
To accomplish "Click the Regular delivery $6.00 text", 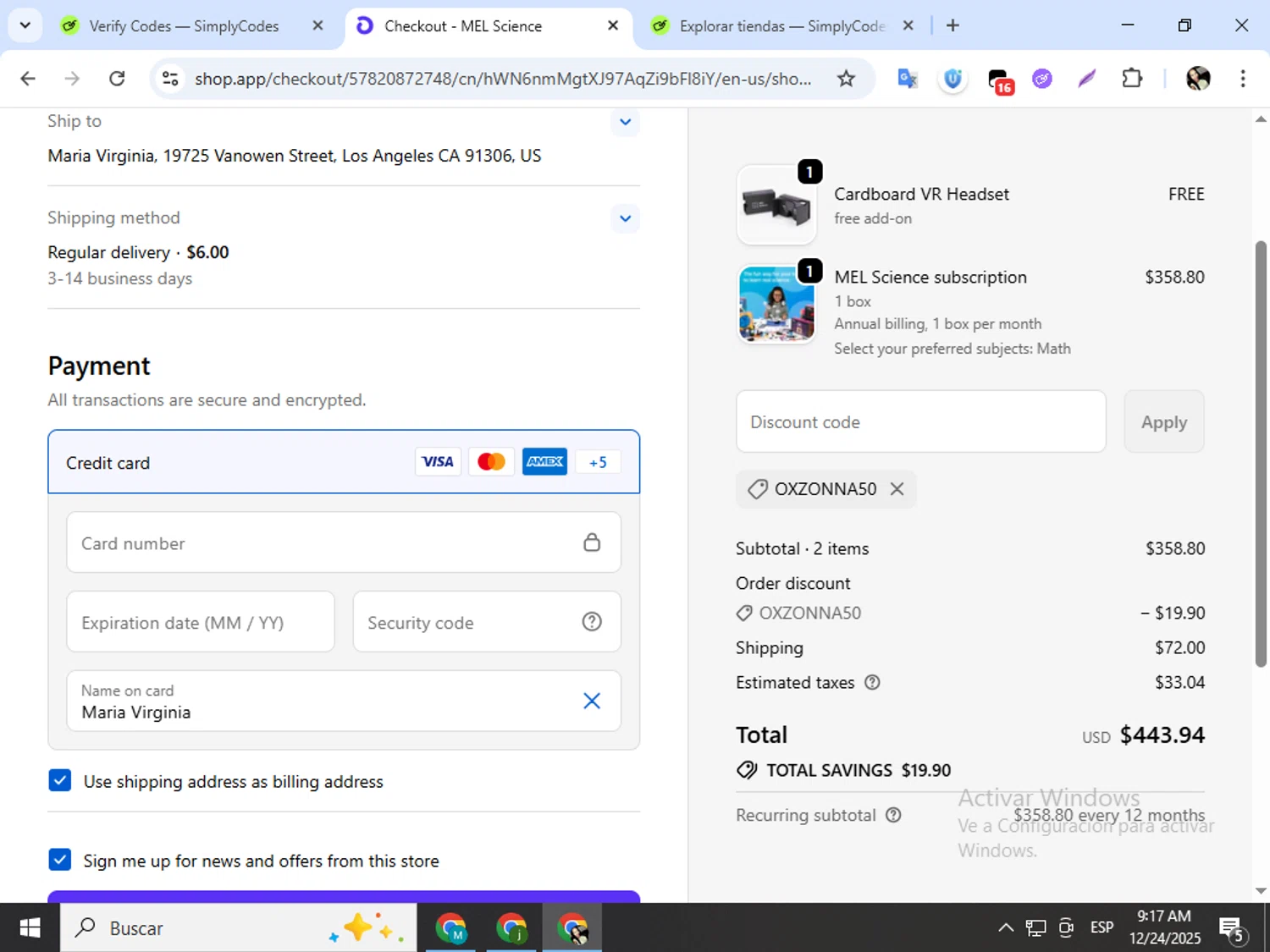I will tap(138, 252).
